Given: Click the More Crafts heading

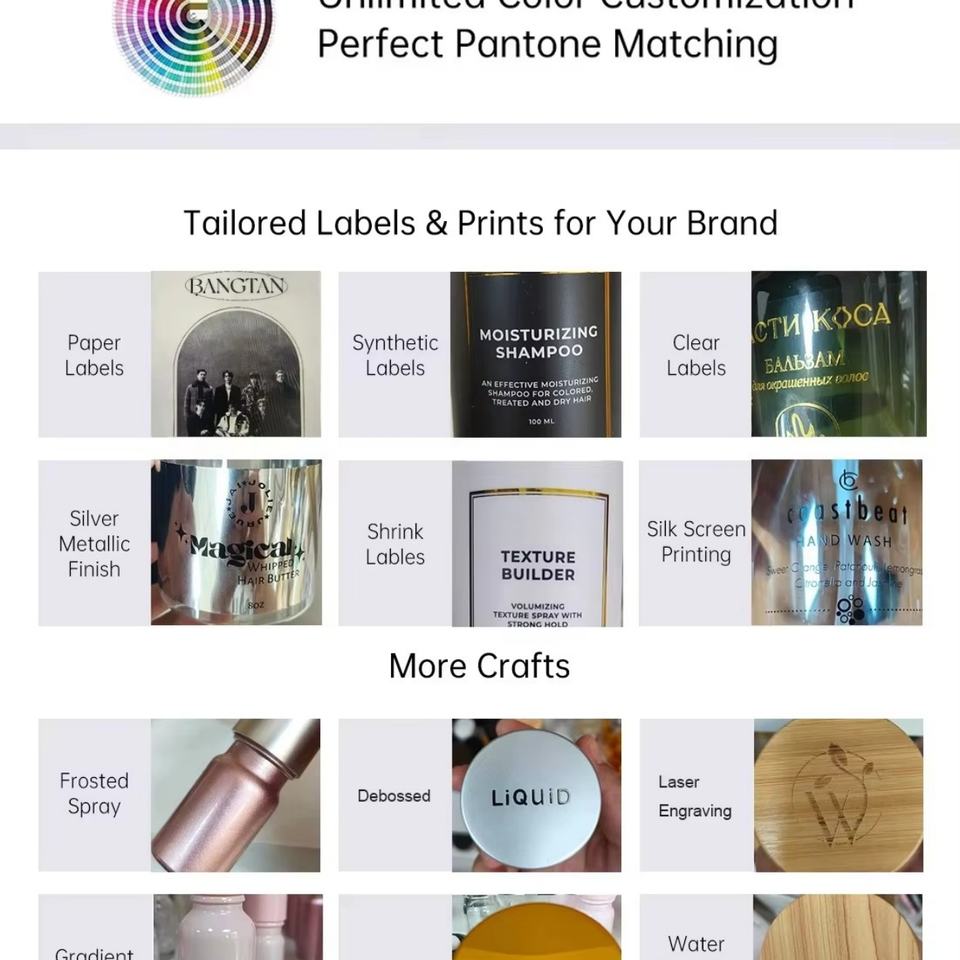Looking at the screenshot, I should click(x=479, y=666).
